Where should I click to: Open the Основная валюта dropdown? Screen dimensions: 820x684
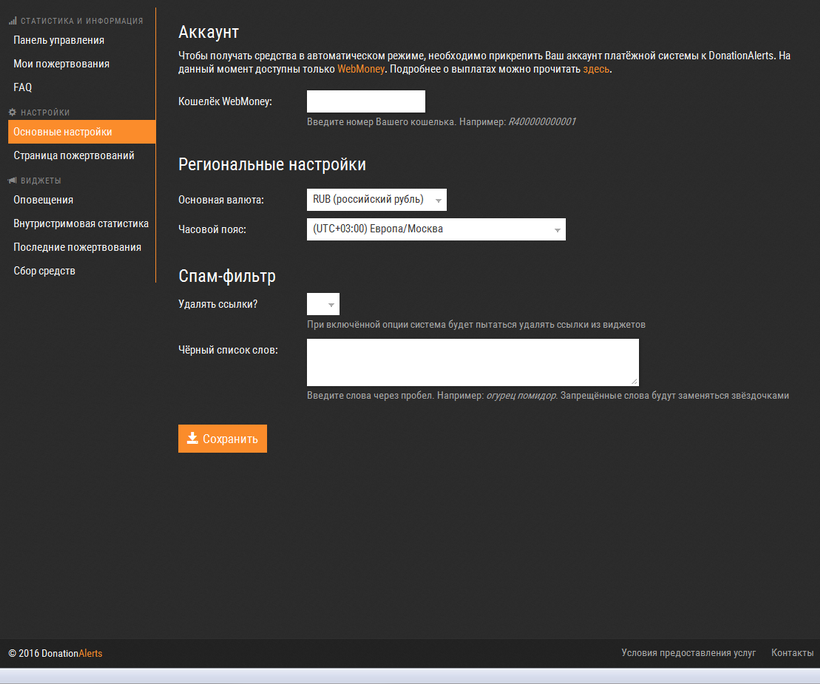tap(377, 200)
